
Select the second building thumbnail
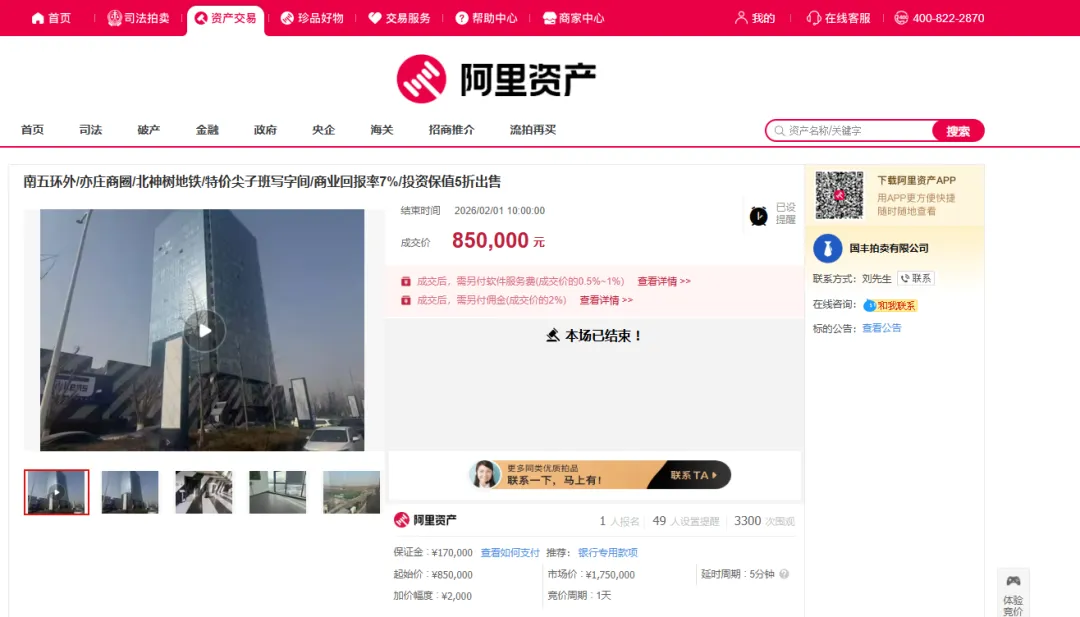(x=129, y=492)
